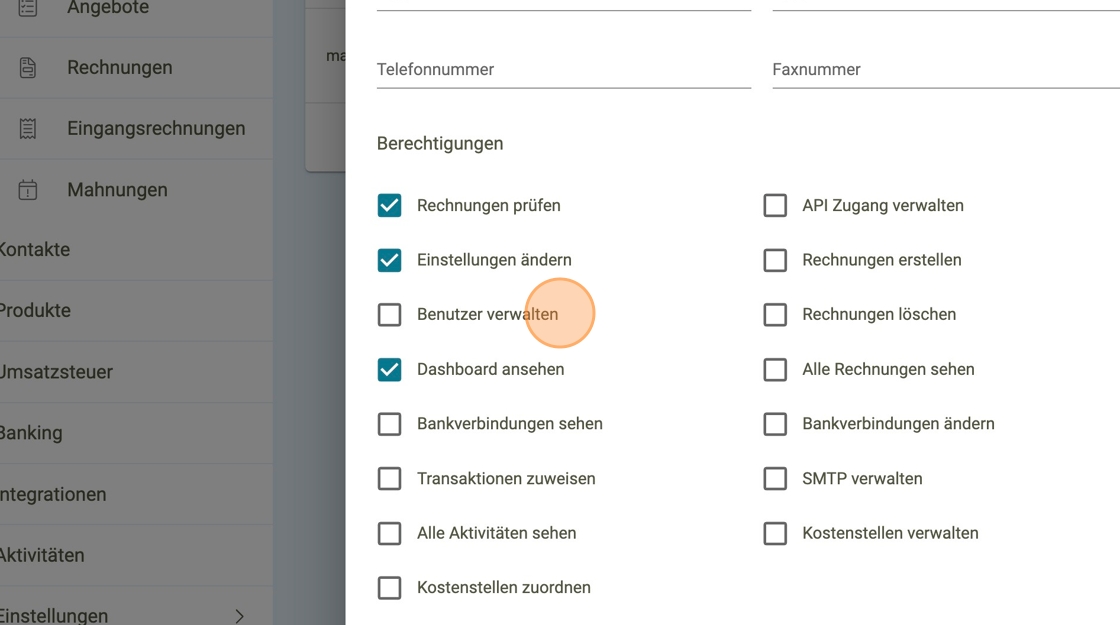Check Kostenstellen verwalten
Viewport: 1120px width, 625px height.
tap(775, 533)
